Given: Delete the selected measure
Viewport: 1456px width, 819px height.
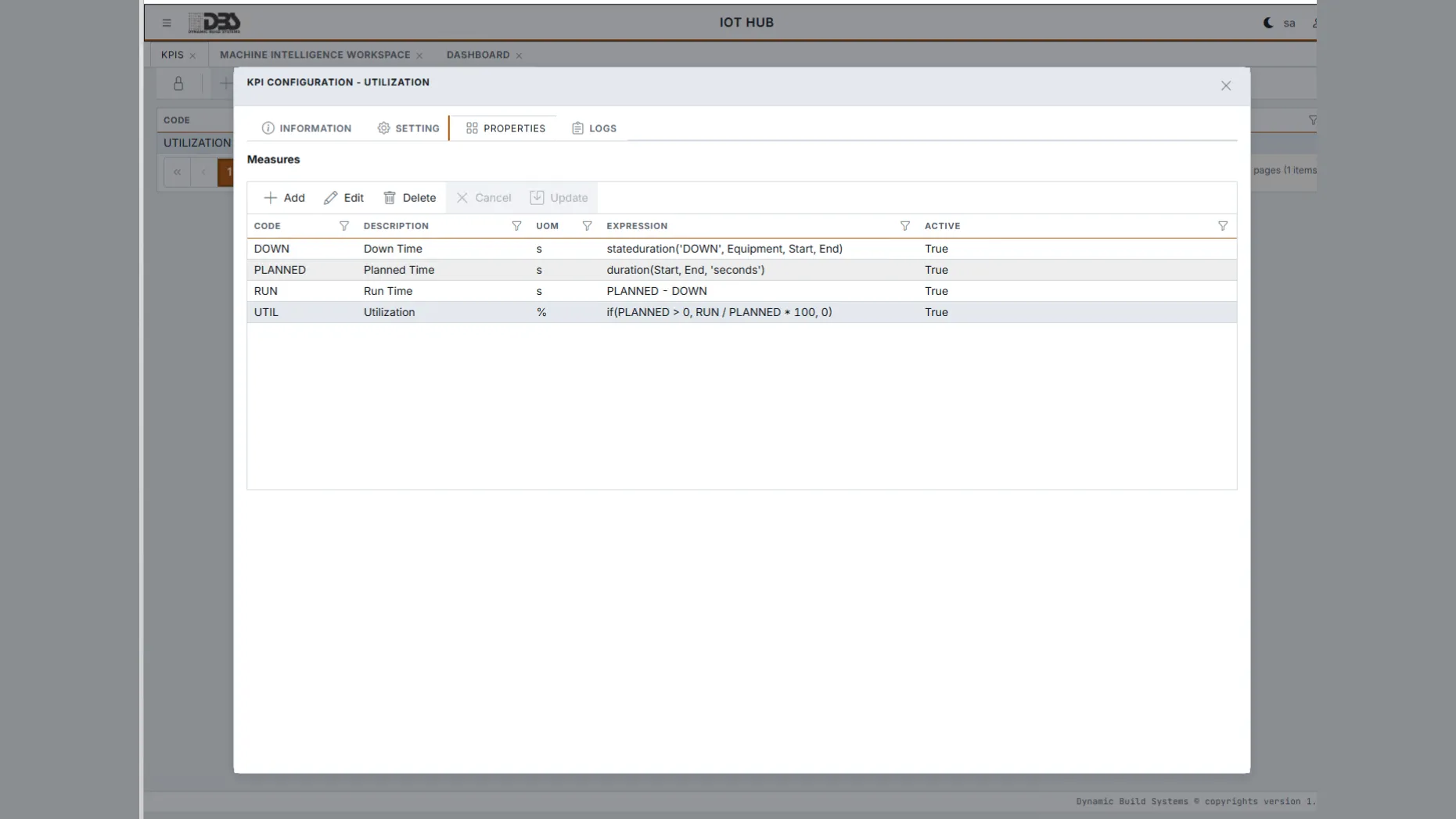Looking at the screenshot, I should click(x=409, y=198).
